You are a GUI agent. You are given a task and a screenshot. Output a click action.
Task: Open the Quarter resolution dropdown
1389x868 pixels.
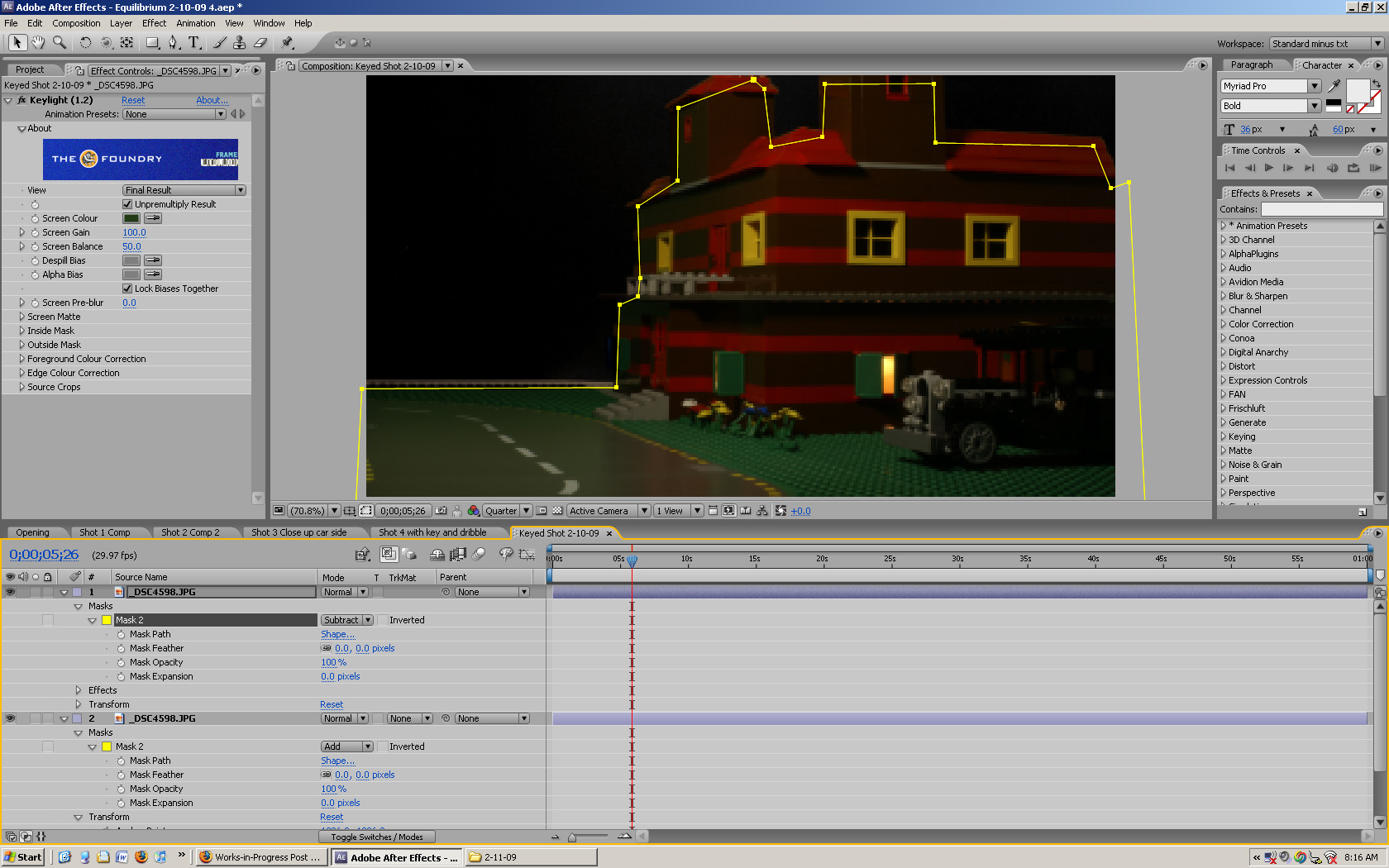point(508,511)
